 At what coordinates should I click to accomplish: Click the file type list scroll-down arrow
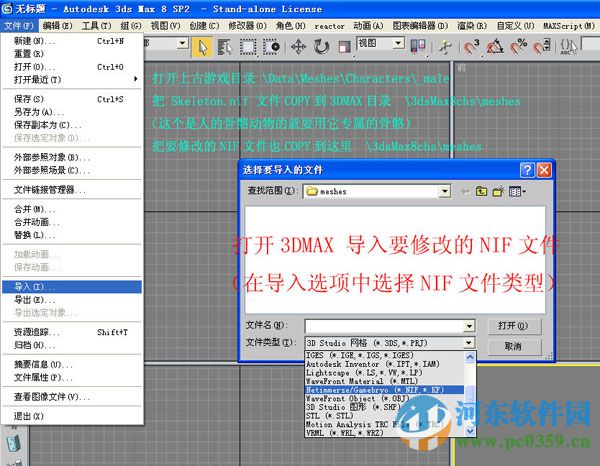(470, 431)
